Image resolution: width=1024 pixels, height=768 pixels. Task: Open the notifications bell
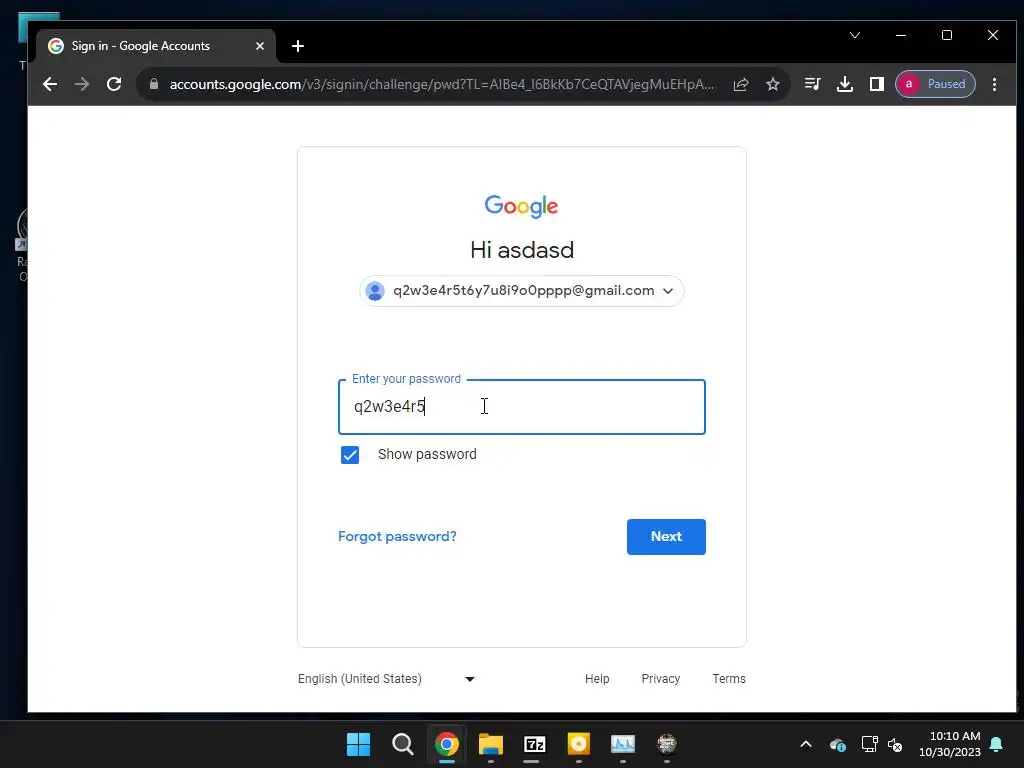[x=997, y=744]
